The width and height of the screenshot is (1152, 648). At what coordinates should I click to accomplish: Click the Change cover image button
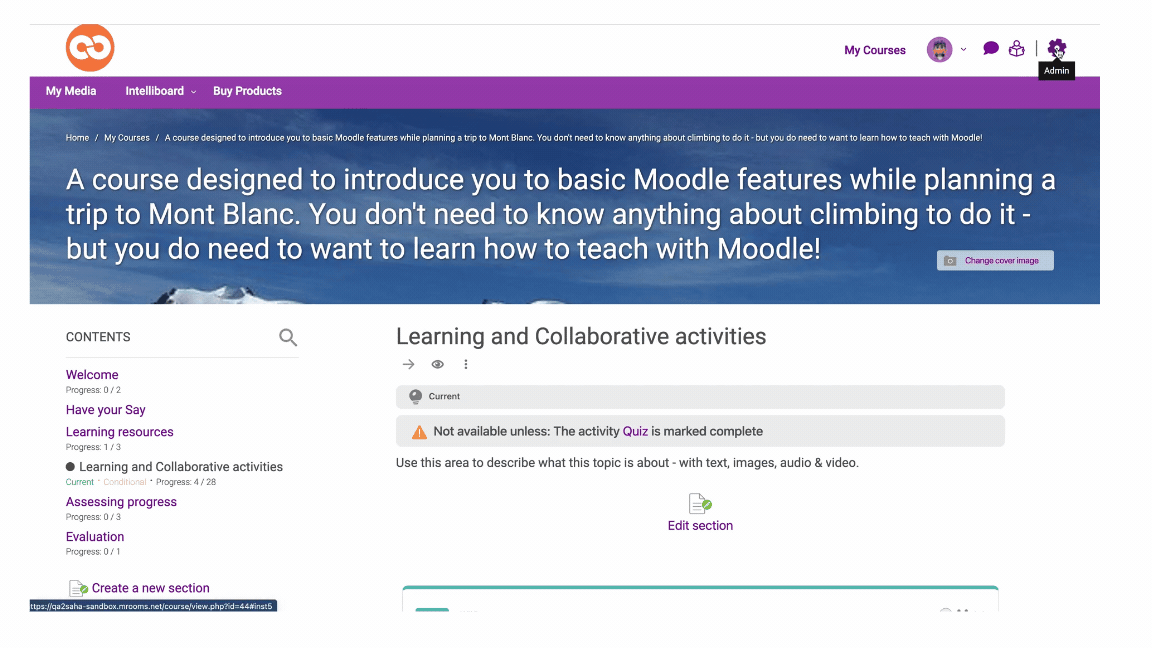[995, 261]
